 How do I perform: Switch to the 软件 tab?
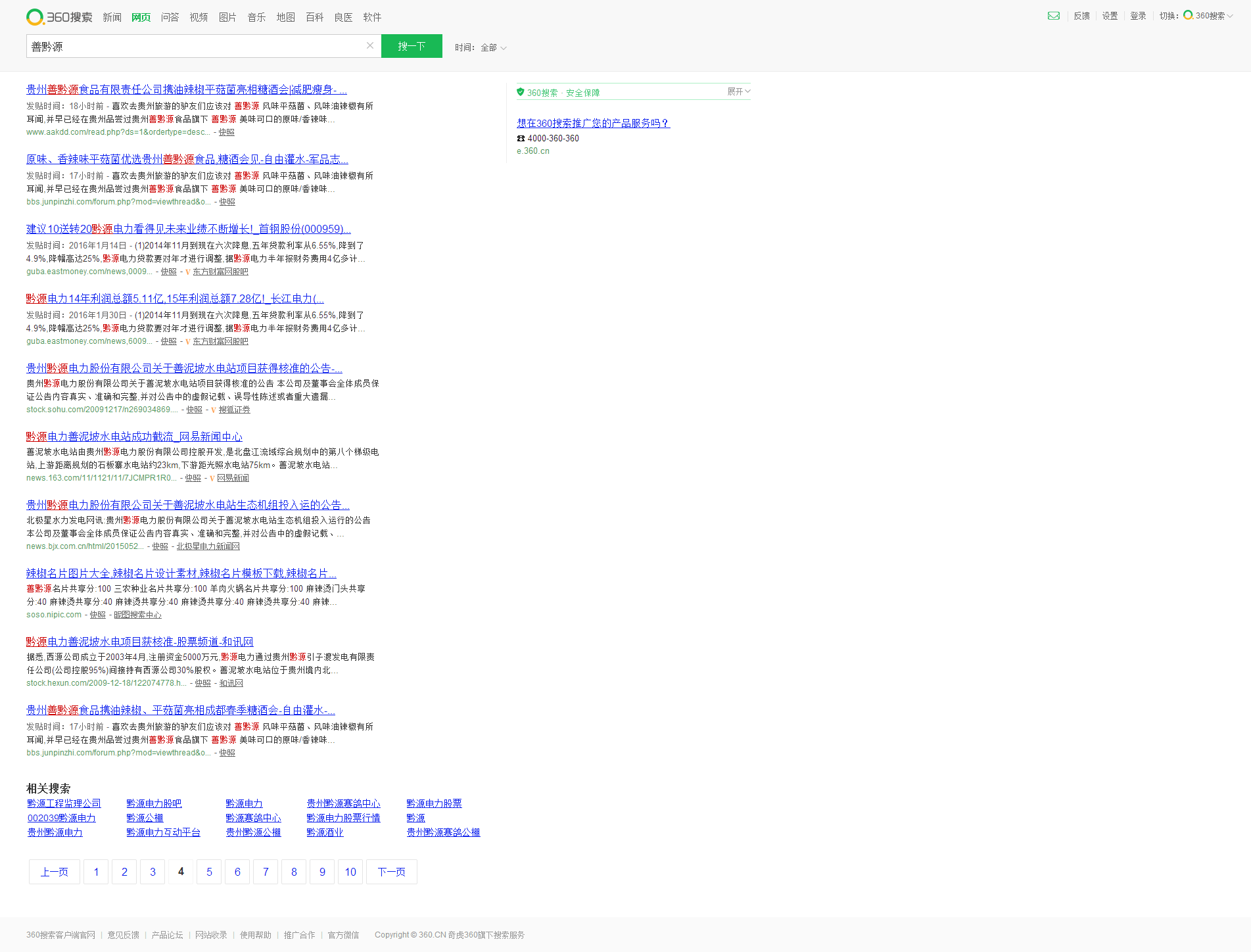click(x=372, y=17)
